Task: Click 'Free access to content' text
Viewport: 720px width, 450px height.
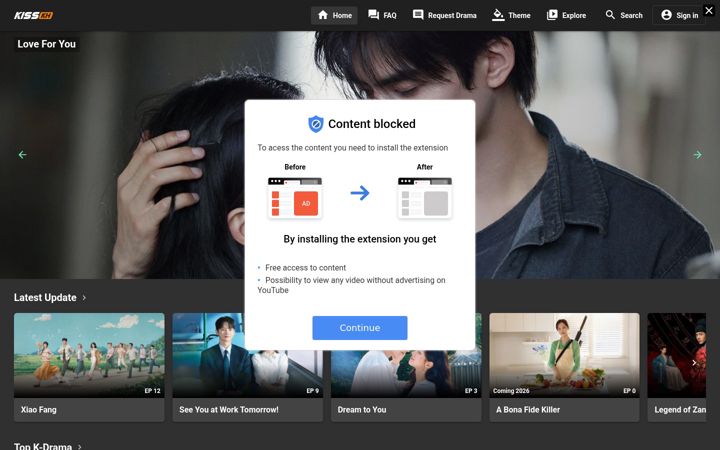Action: pos(305,268)
